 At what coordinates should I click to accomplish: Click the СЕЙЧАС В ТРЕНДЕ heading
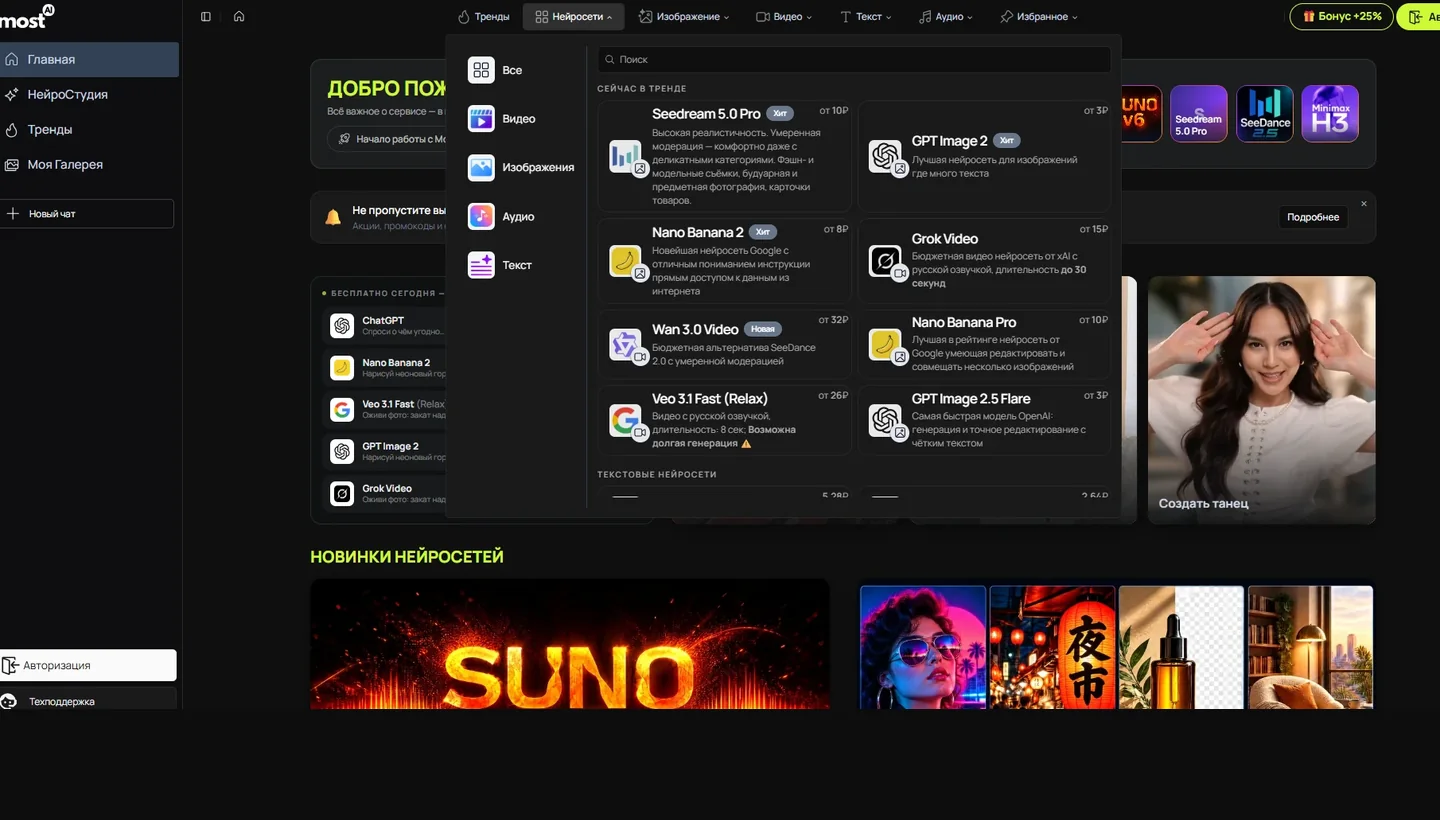click(x=642, y=89)
